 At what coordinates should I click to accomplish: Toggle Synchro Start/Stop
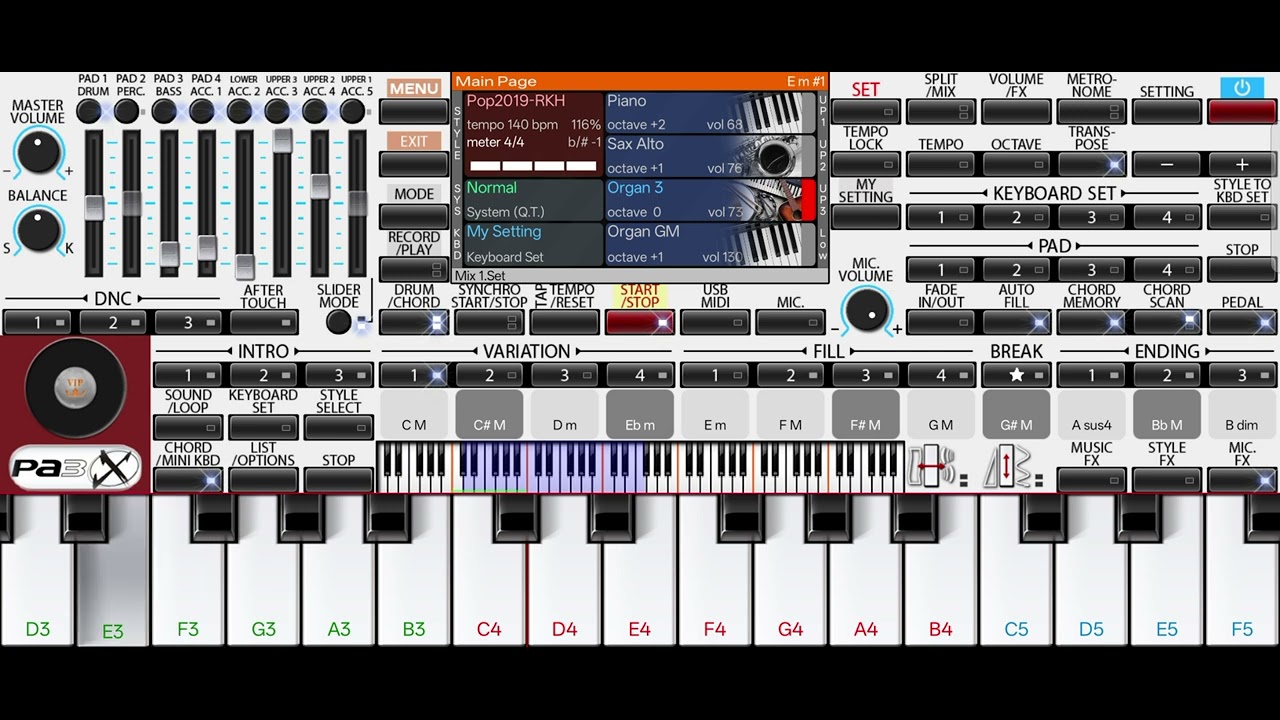tap(489, 322)
